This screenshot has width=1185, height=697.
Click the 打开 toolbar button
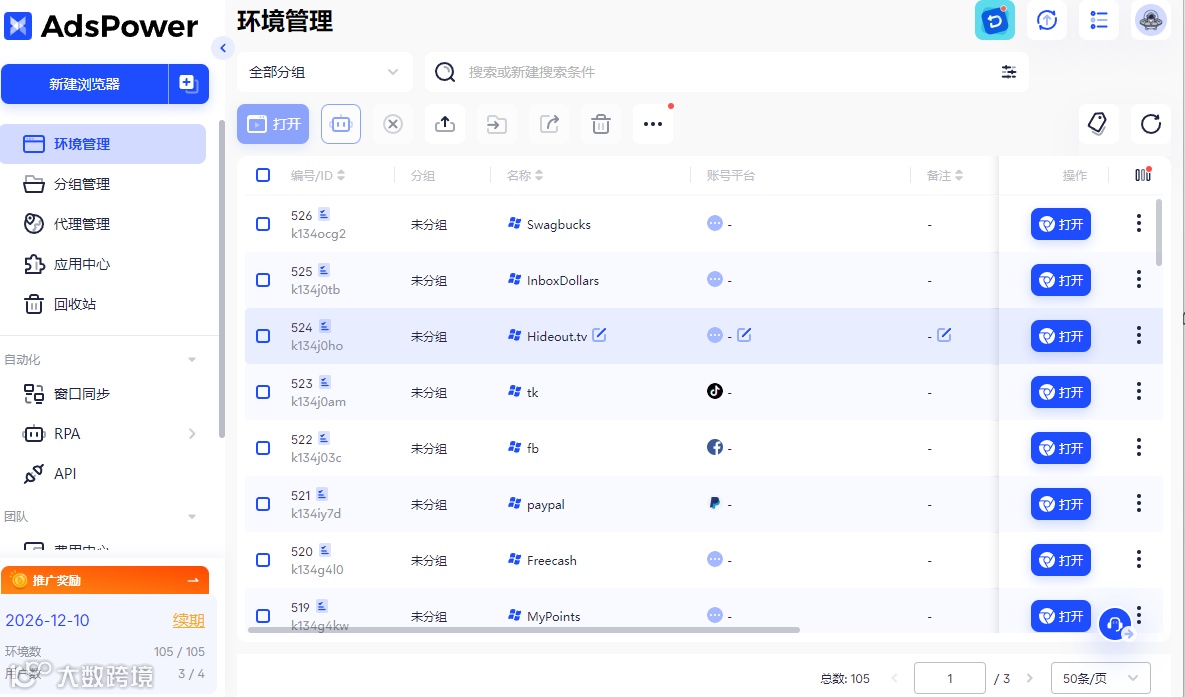[273, 124]
